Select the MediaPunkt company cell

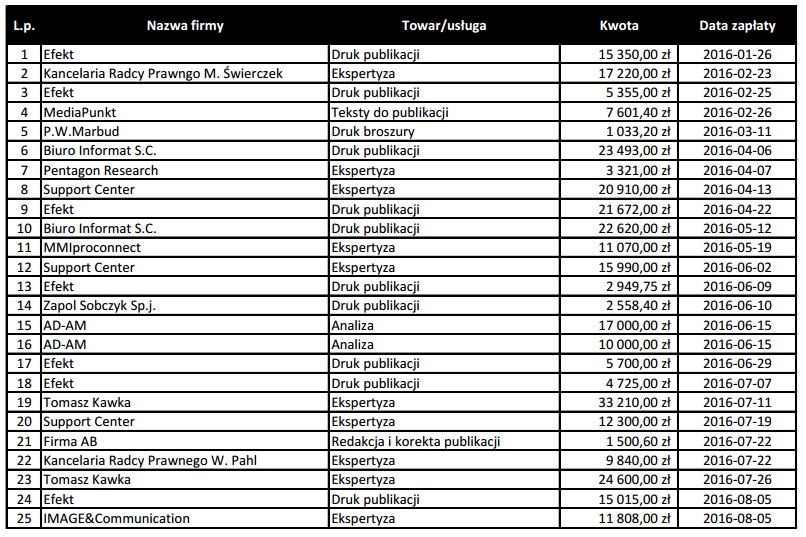[x=78, y=112]
